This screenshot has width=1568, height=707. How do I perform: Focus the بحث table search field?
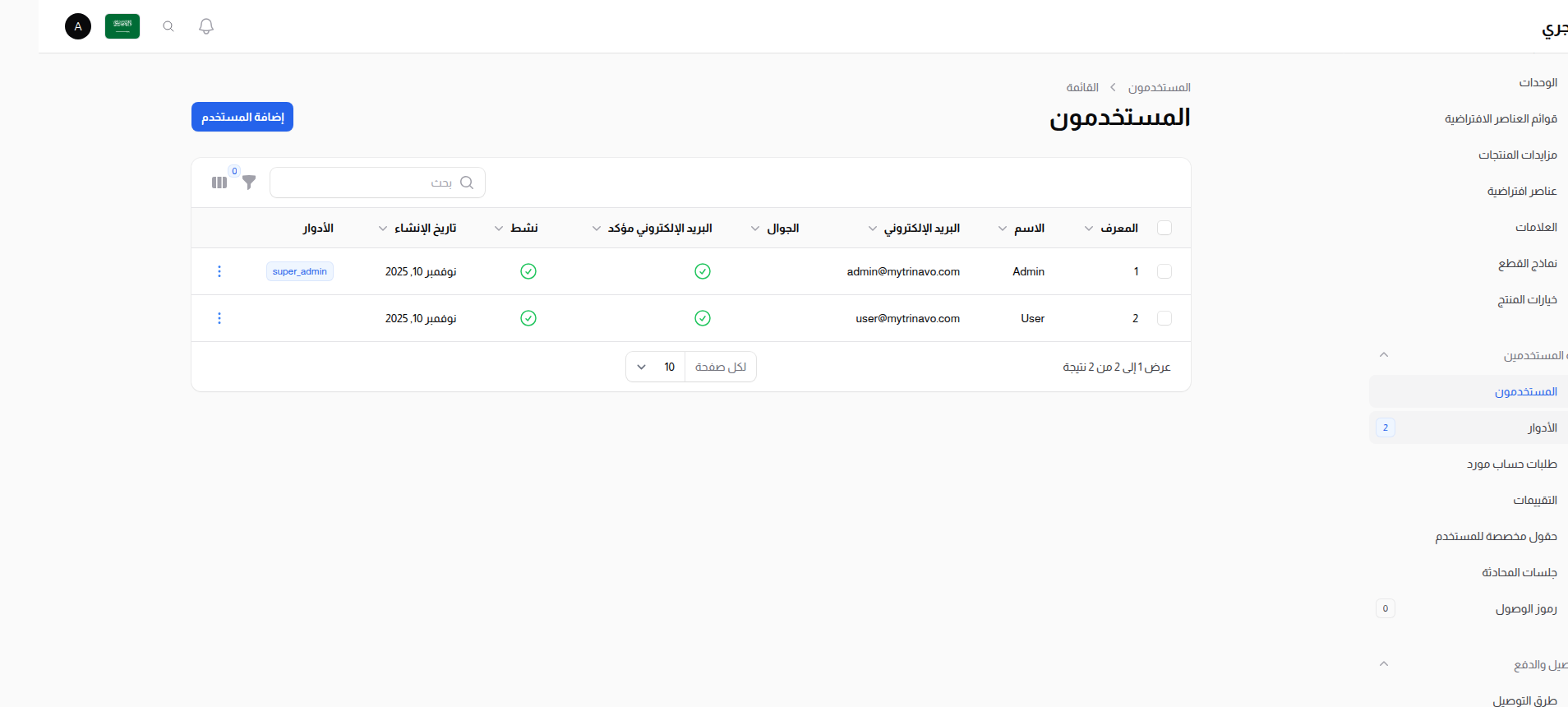[377, 183]
